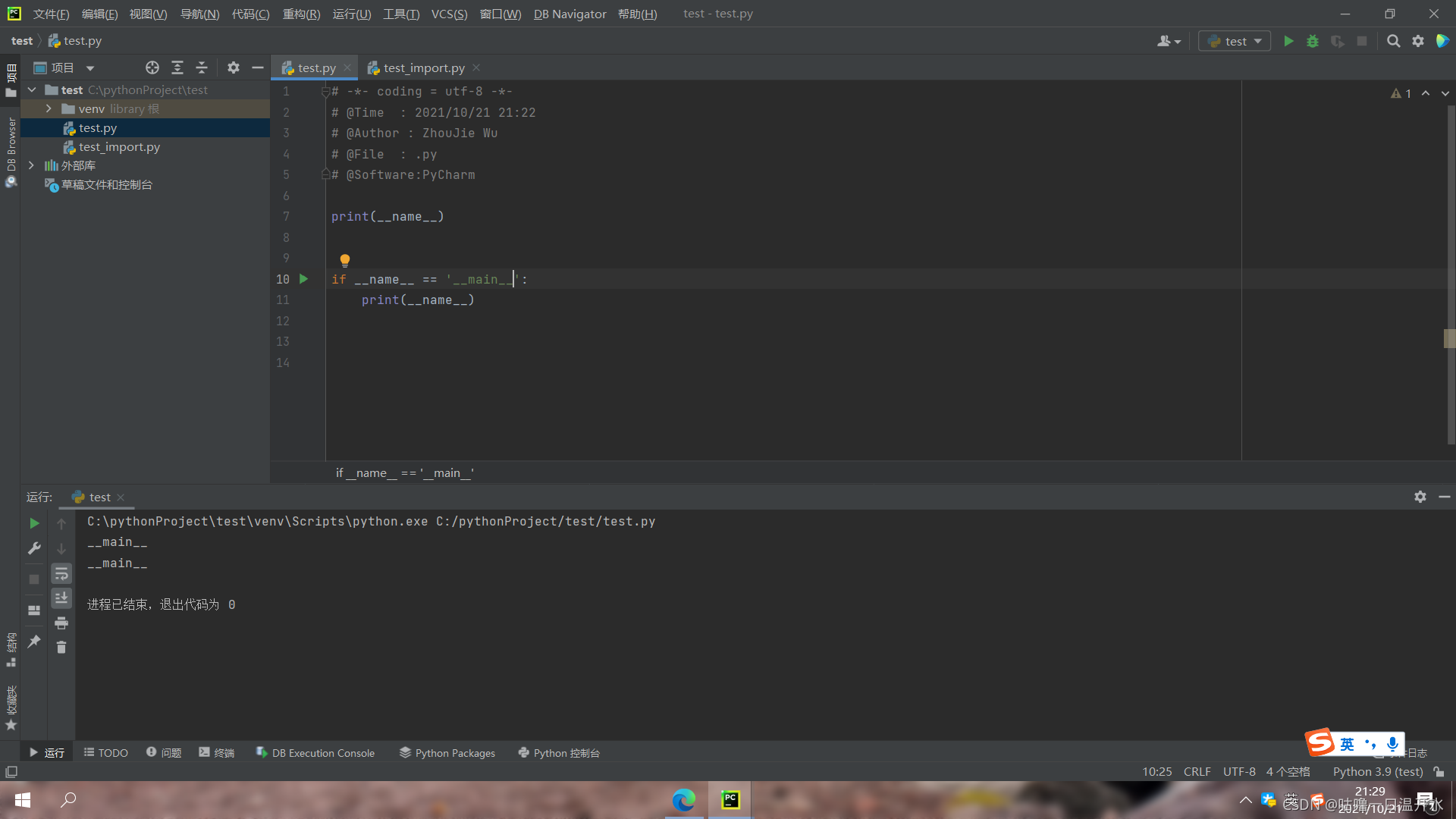Toggle scroll to end in the Run console

[61, 598]
